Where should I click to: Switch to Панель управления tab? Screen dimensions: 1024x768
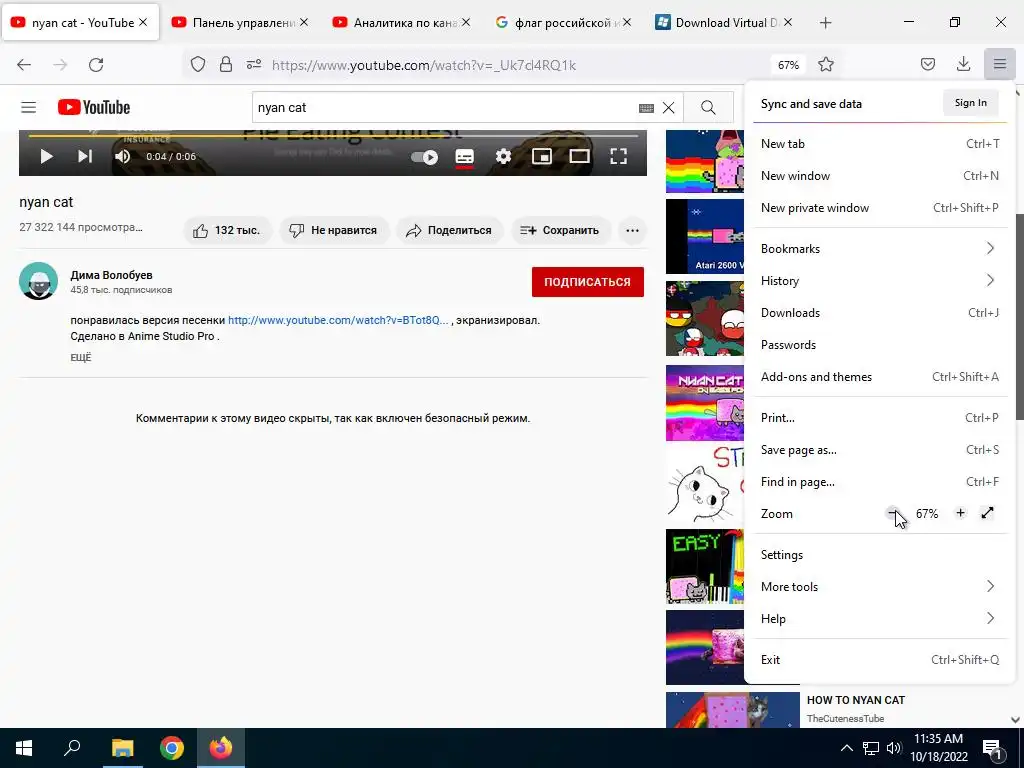pyautogui.click(x=240, y=23)
